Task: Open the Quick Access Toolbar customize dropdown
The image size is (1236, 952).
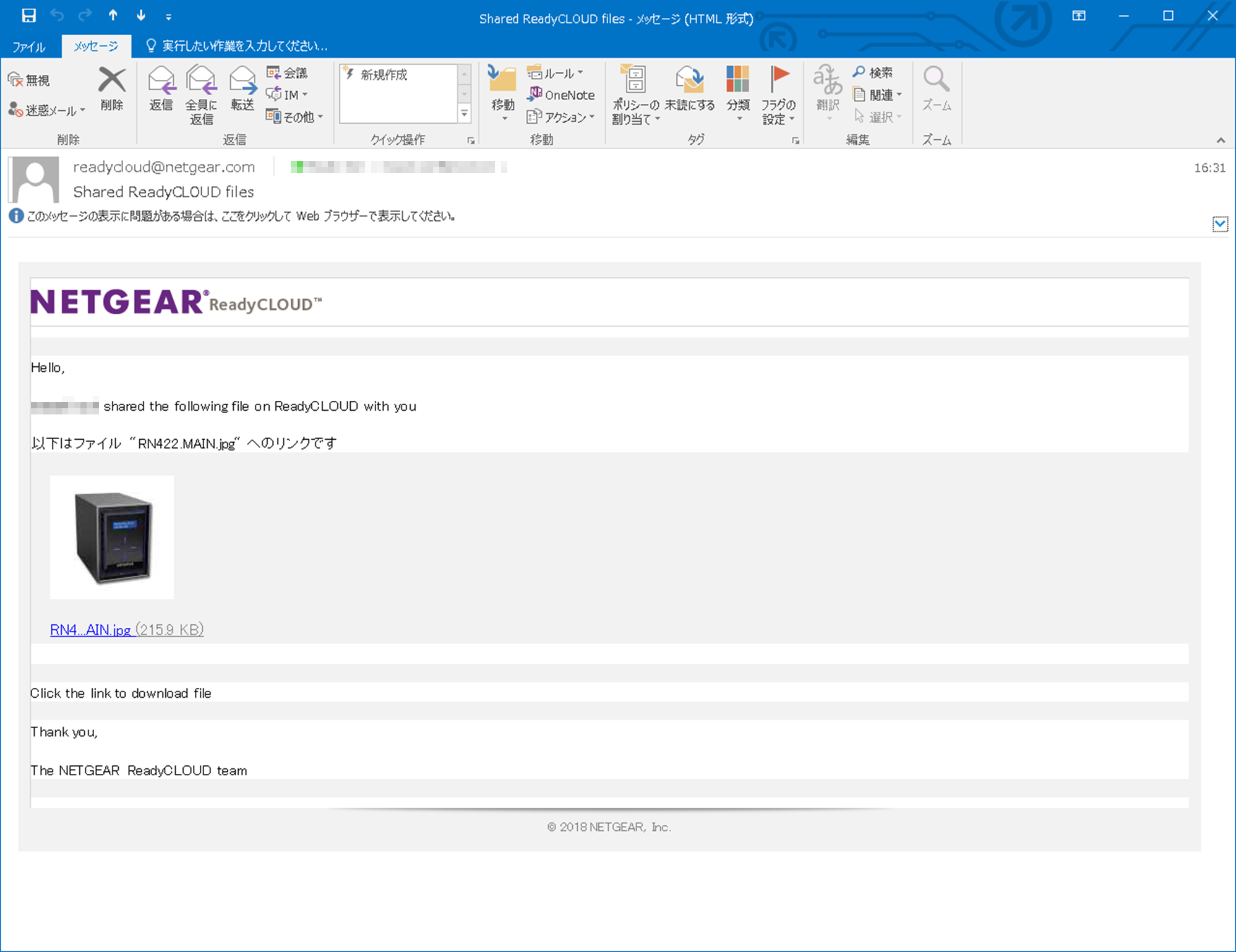Action: tap(168, 17)
